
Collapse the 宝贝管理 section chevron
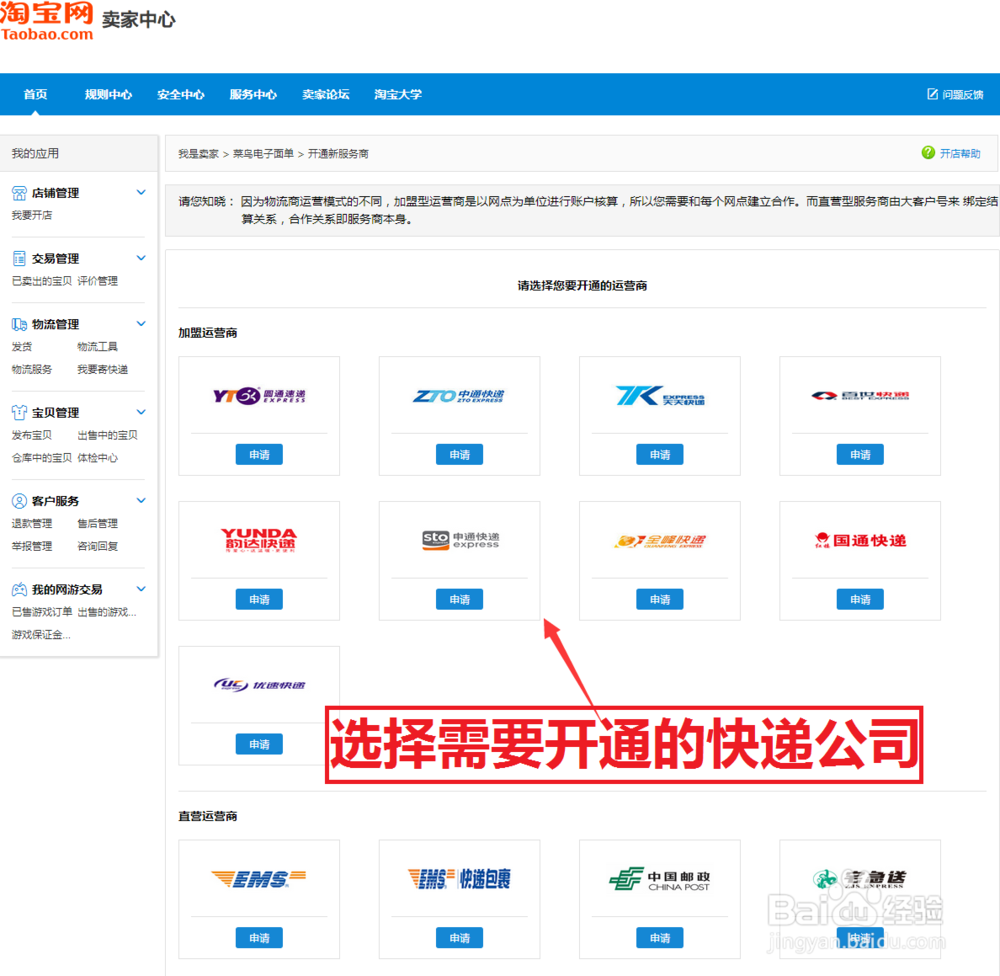click(141, 411)
